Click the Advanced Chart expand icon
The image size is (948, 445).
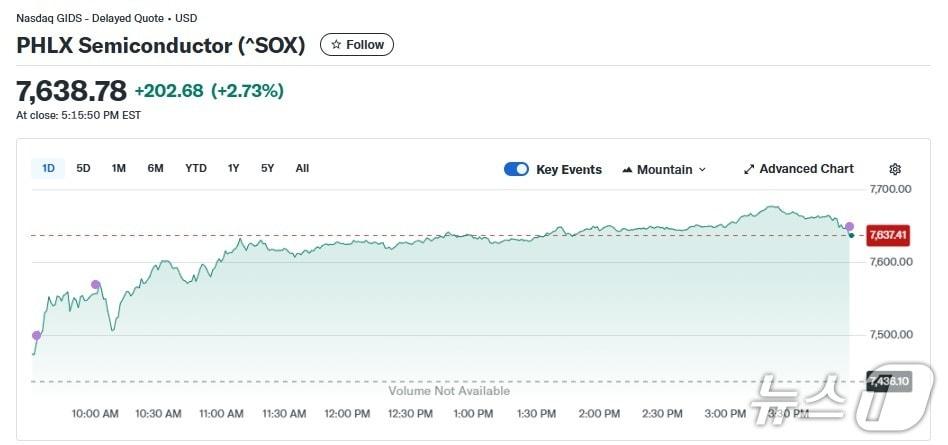pos(749,169)
